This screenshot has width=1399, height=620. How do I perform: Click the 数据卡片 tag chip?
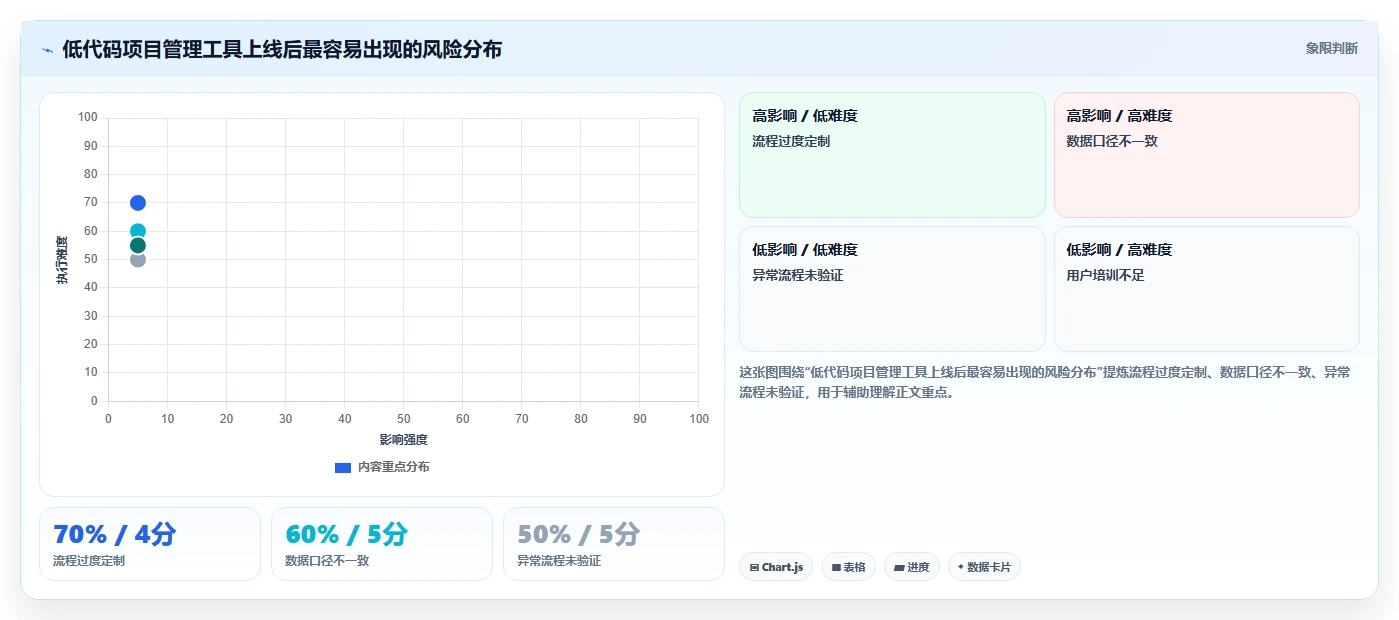pyautogui.click(x=984, y=567)
